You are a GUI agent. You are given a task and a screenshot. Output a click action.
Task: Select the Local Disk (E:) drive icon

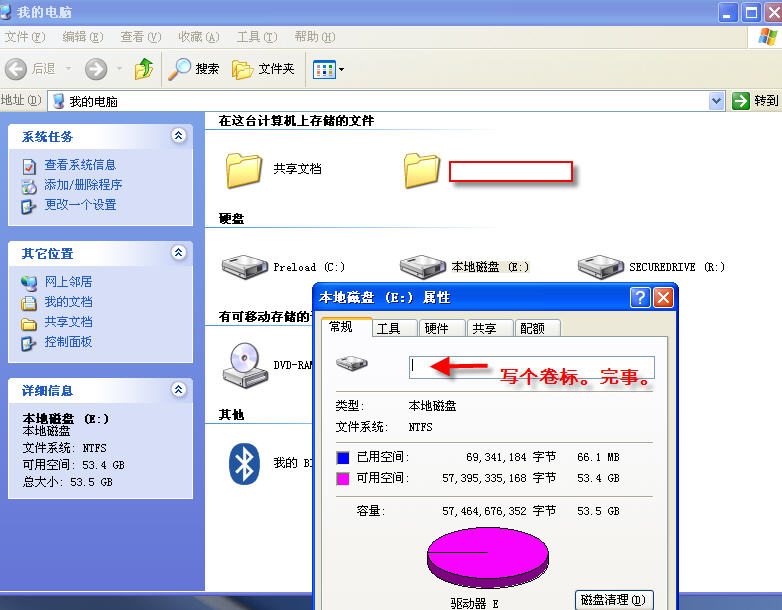422,266
